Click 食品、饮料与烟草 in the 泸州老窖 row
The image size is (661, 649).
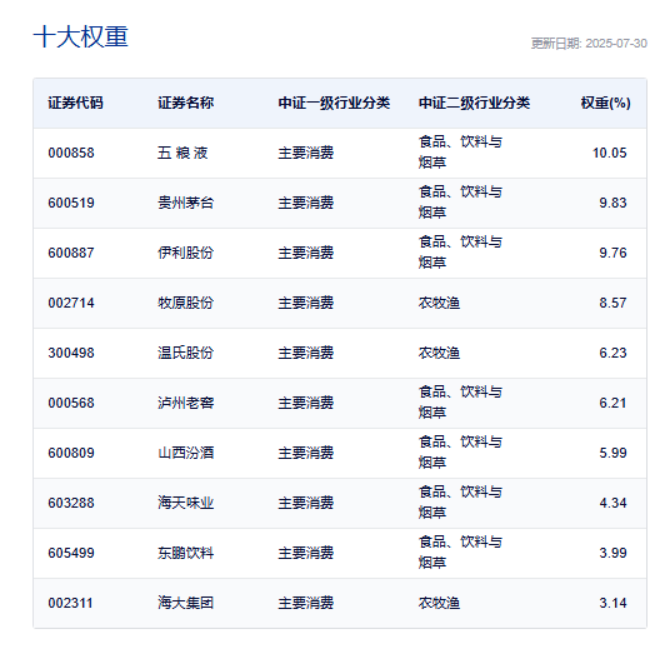[460, 402]
